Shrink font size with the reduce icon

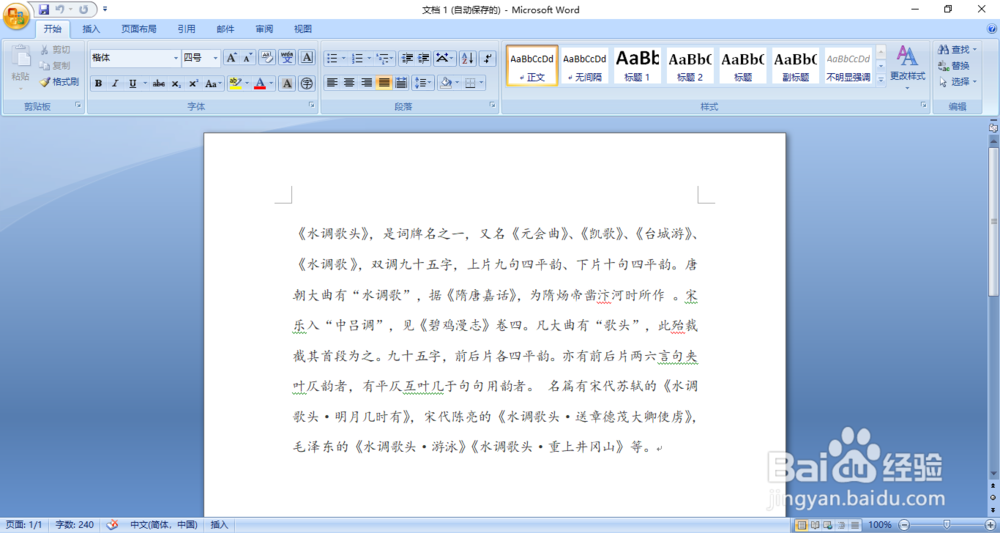(x=247, y=58)
